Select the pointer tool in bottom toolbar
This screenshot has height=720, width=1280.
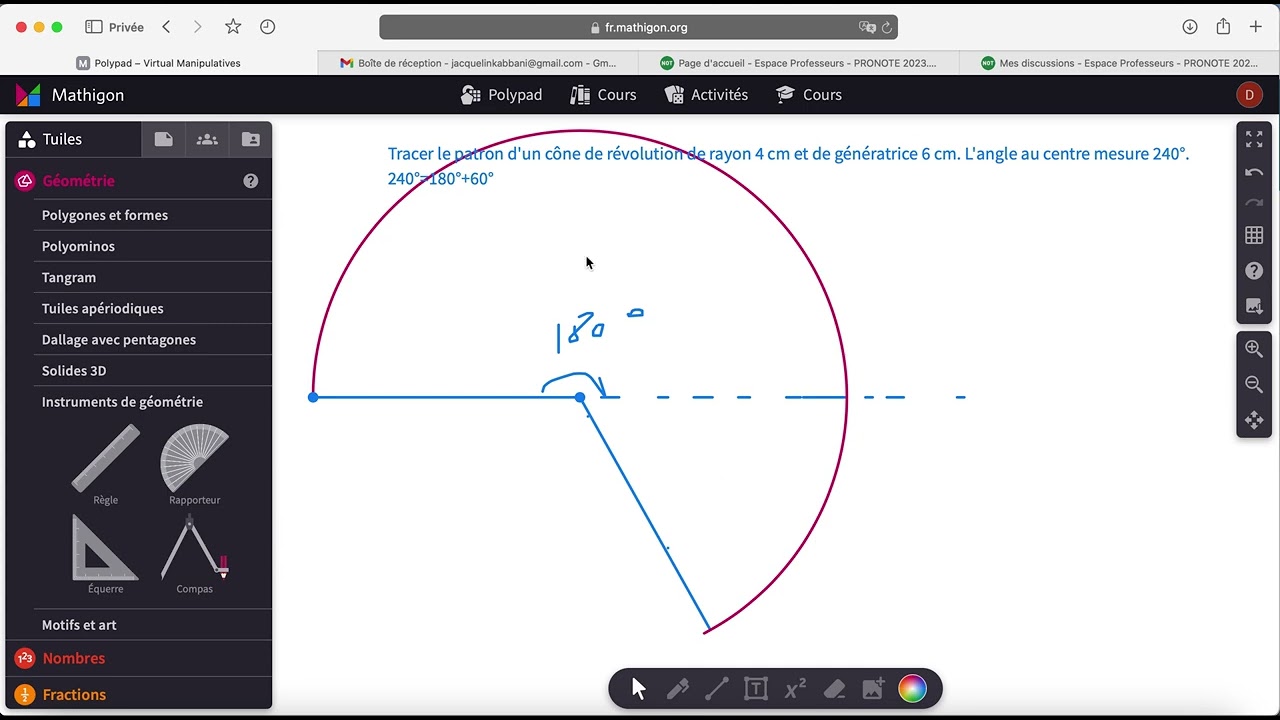click(639, 689)
